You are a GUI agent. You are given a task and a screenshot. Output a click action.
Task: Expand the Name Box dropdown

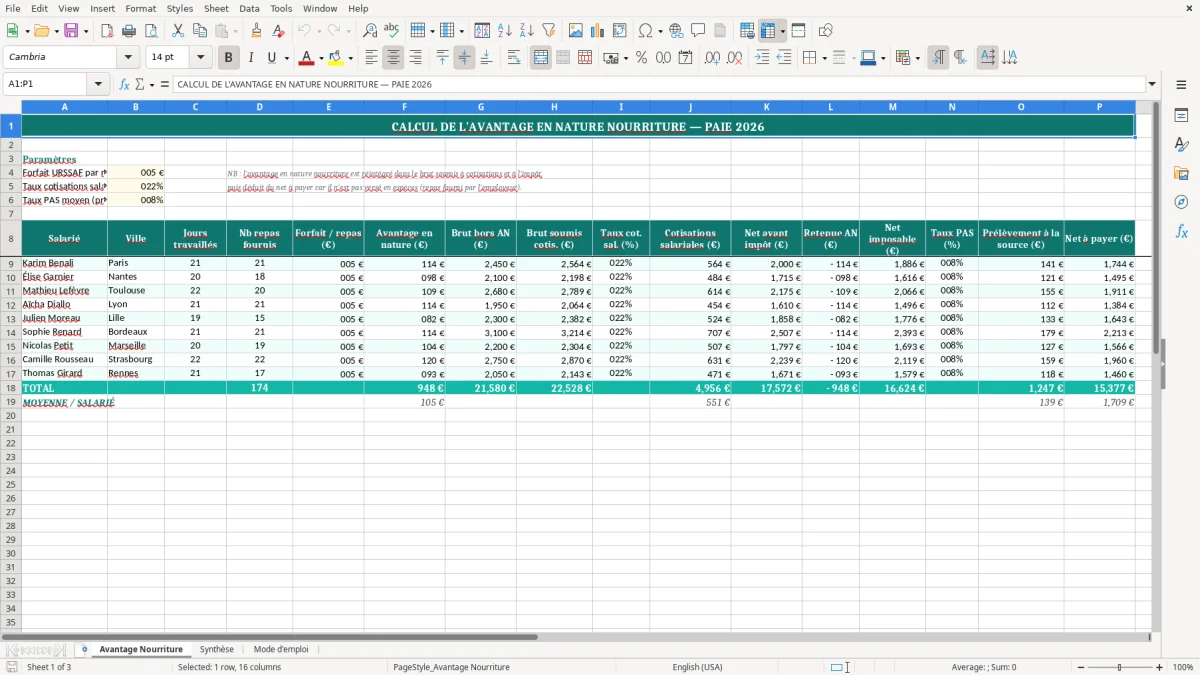tap(99, 84)
